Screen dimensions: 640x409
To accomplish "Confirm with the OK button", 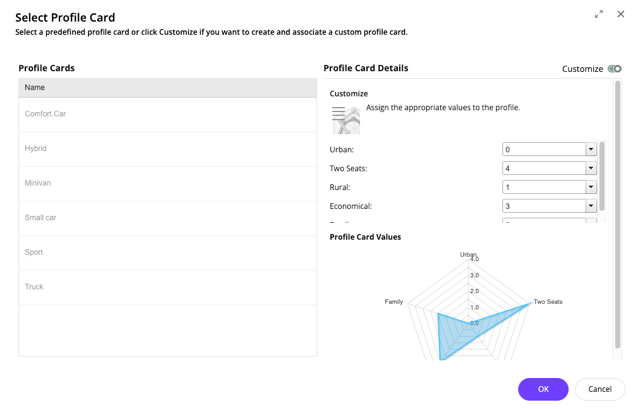I will 543,389.
